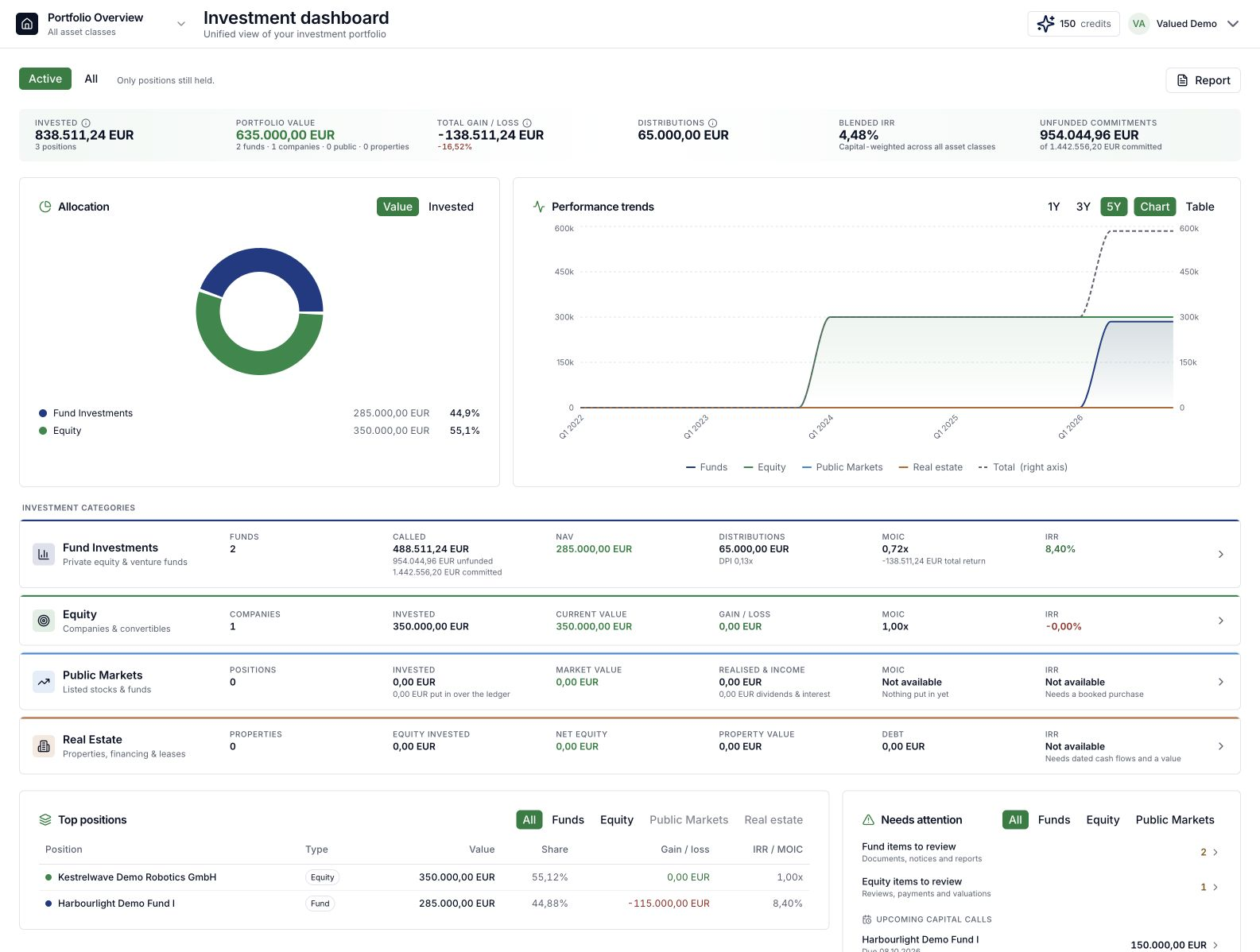Click the Report button
1260x952 pixels.
(1203, 80)
